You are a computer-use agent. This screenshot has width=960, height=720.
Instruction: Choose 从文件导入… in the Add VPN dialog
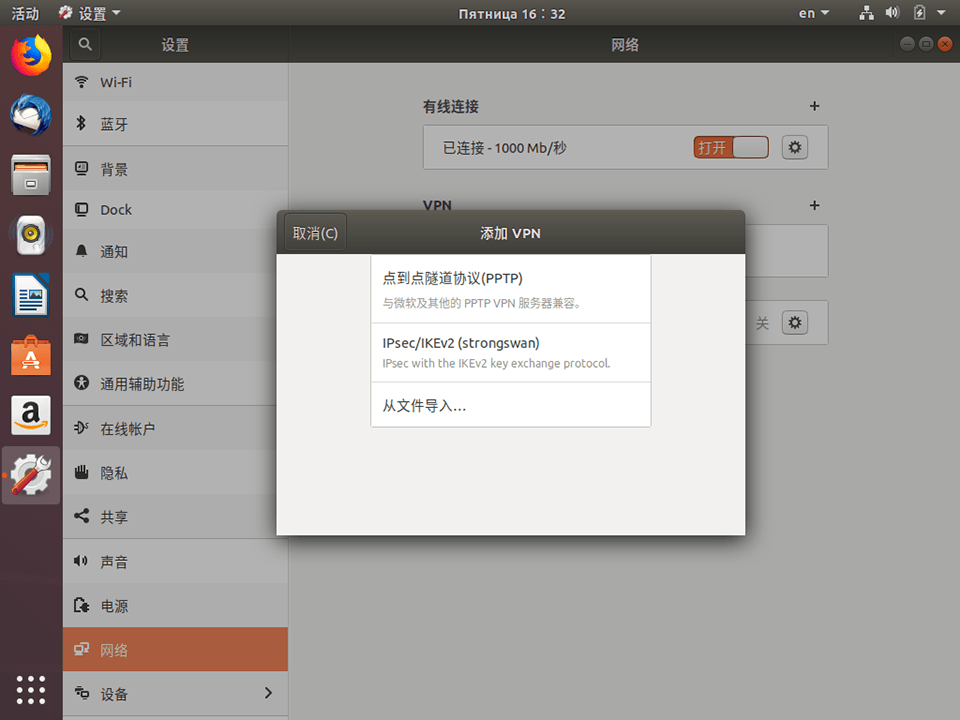511,404
